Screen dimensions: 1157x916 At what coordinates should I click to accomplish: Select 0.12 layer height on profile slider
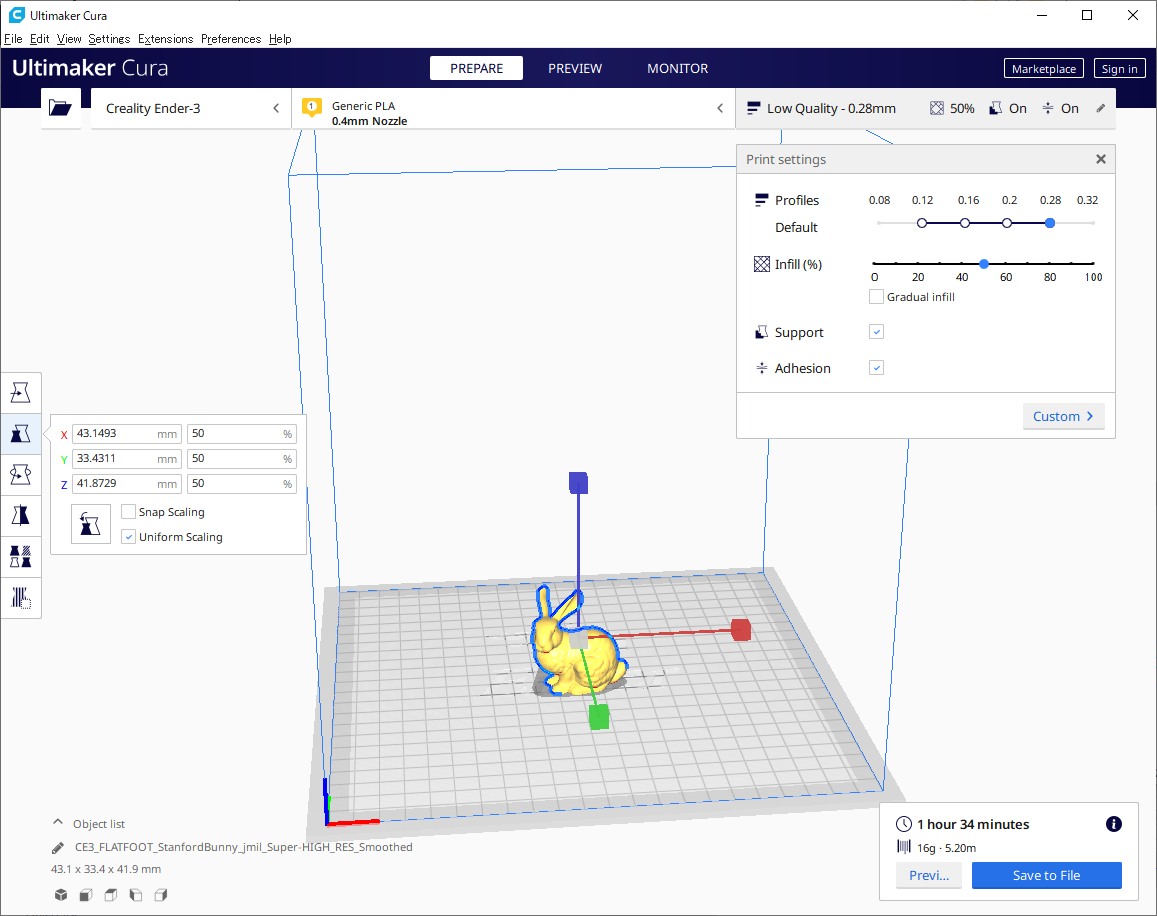pos(922,223)
